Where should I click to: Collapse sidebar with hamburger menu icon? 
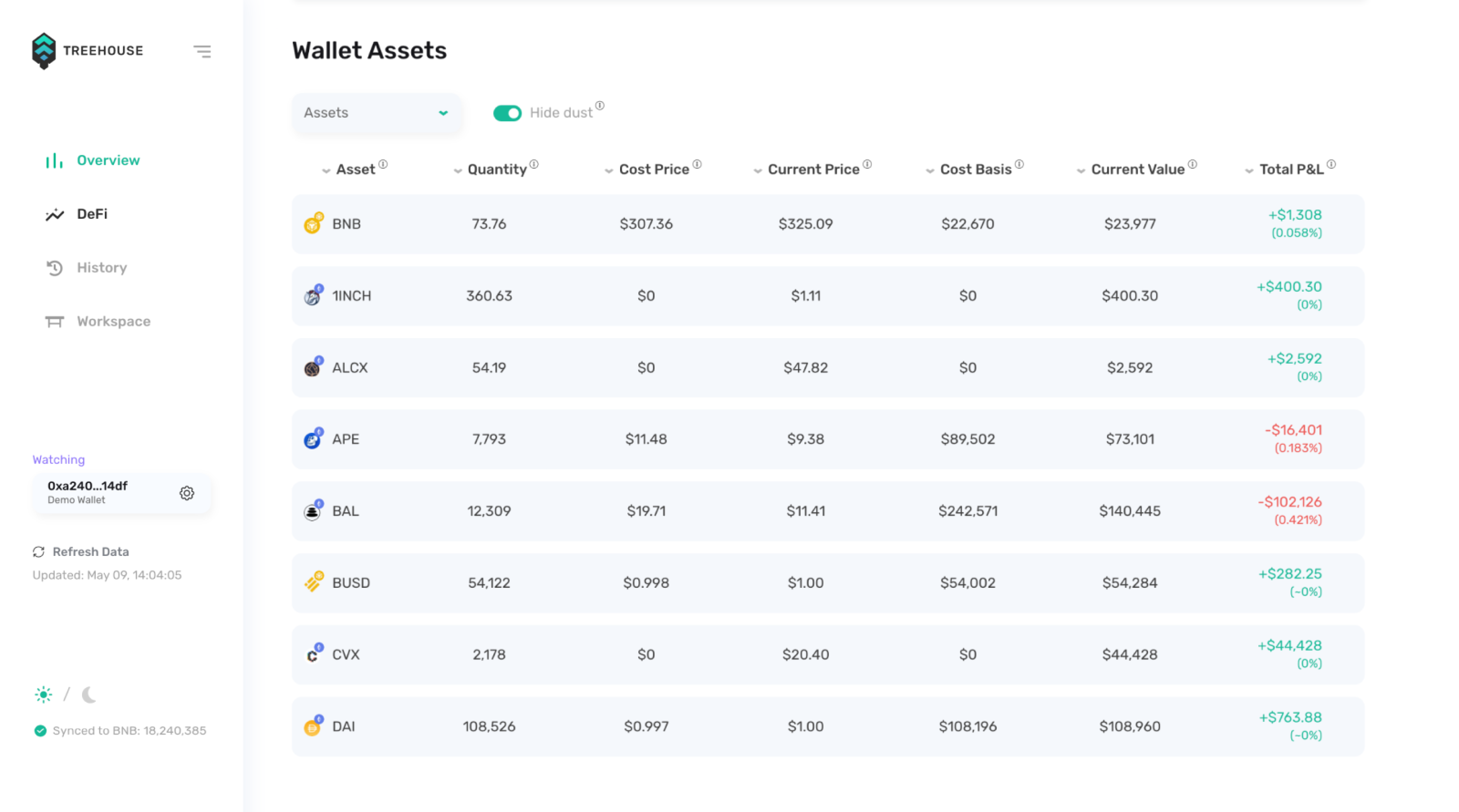pos(202,52)
